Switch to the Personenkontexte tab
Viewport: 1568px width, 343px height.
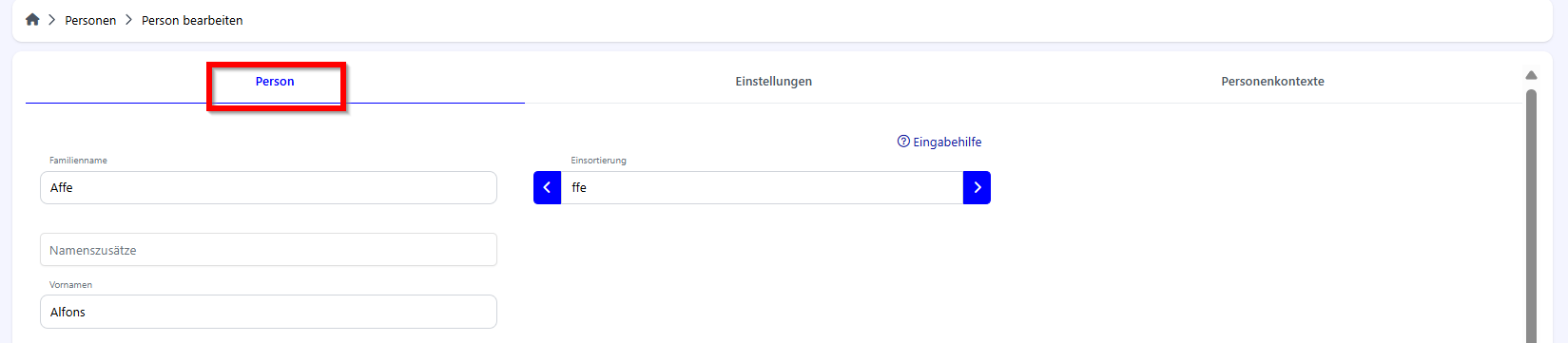pos(1272,82)
